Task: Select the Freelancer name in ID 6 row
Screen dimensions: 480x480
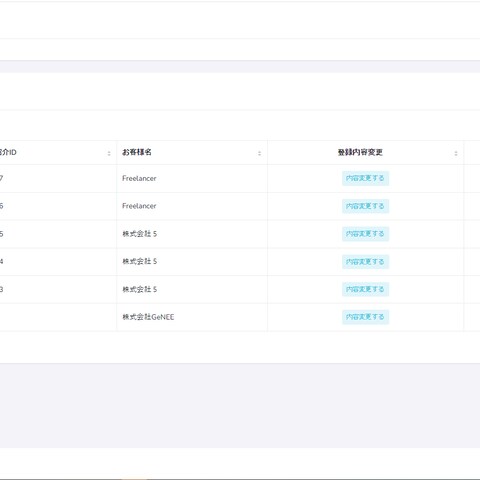Action: pyautogui.click(x=139, y=206)
